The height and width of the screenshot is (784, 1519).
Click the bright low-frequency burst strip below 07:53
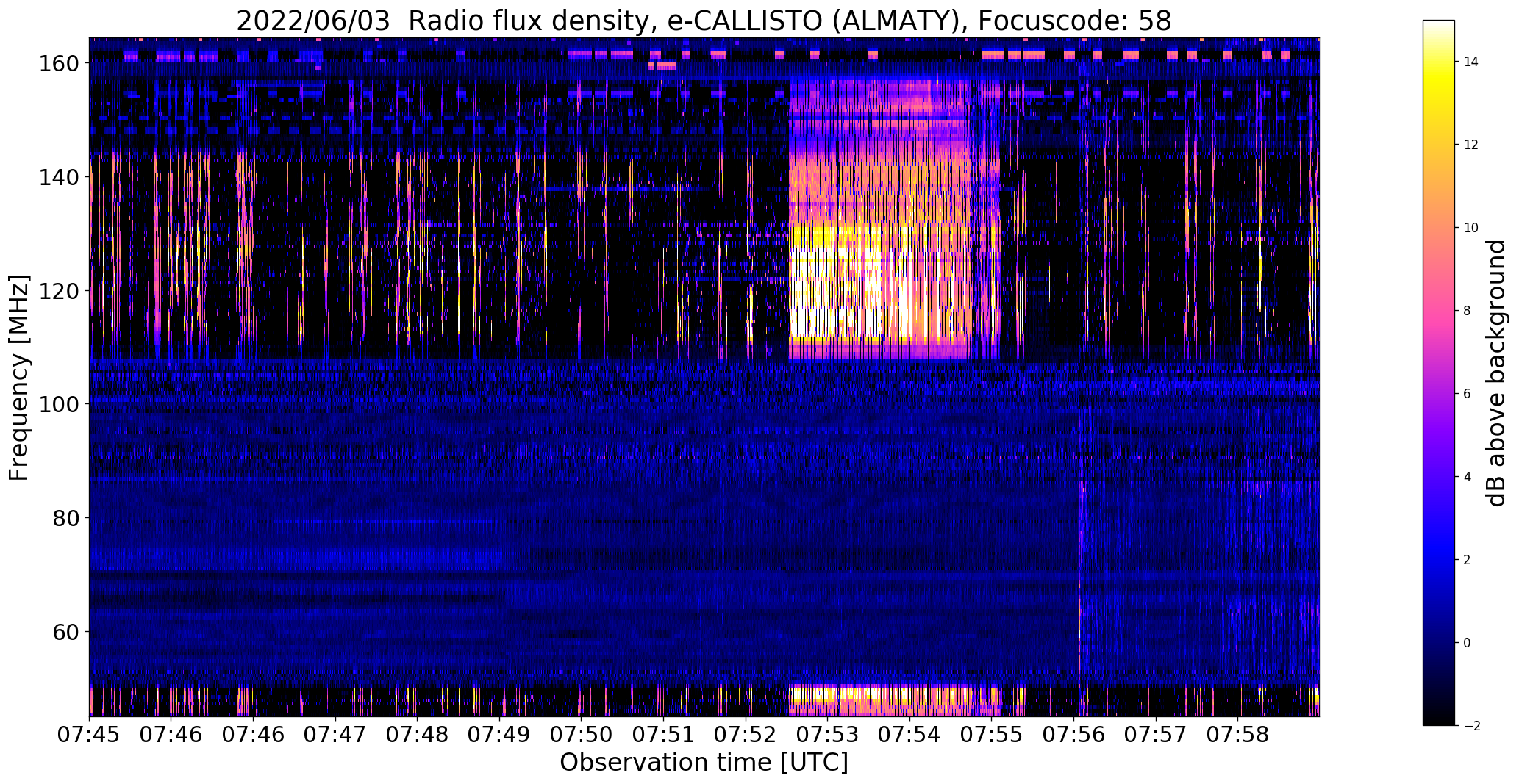[x=895, y=700]
